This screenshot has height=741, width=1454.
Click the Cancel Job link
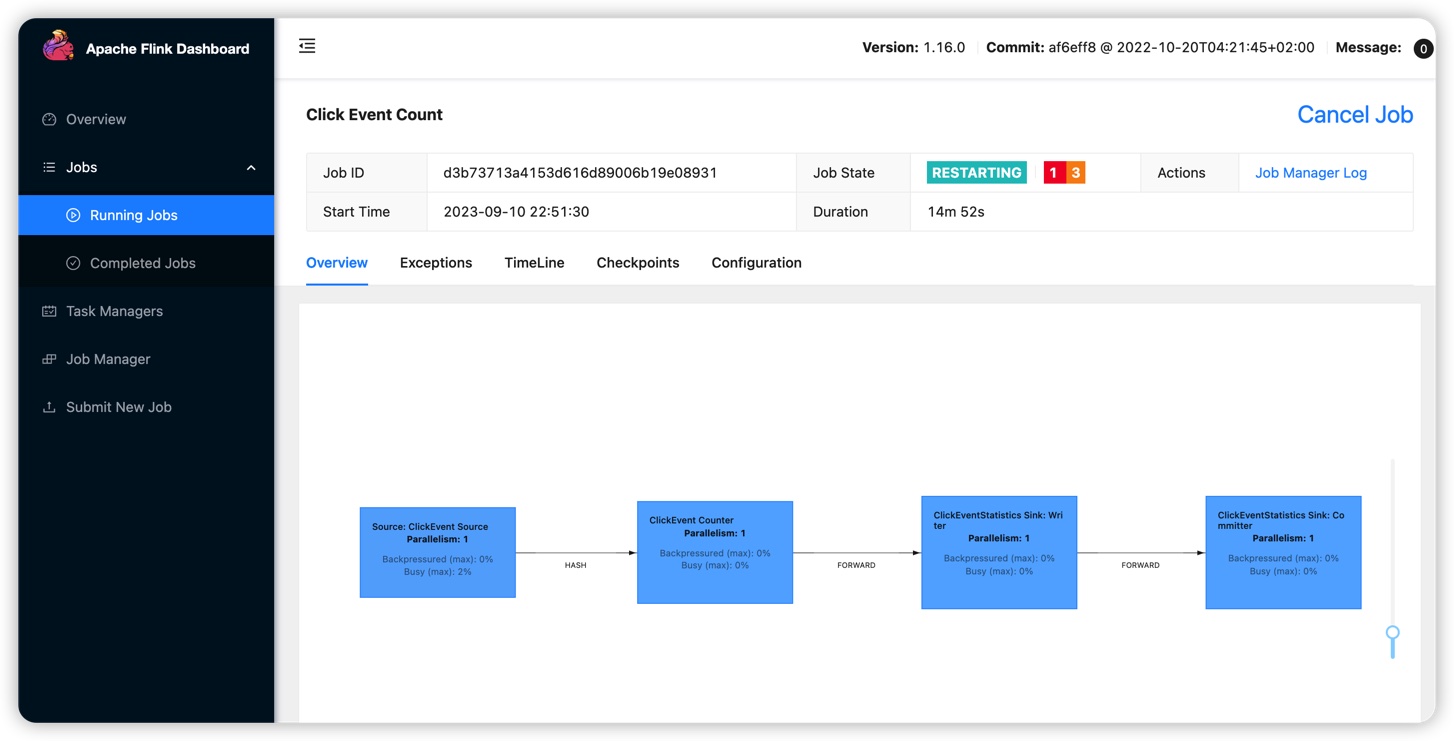(1354, 115)
